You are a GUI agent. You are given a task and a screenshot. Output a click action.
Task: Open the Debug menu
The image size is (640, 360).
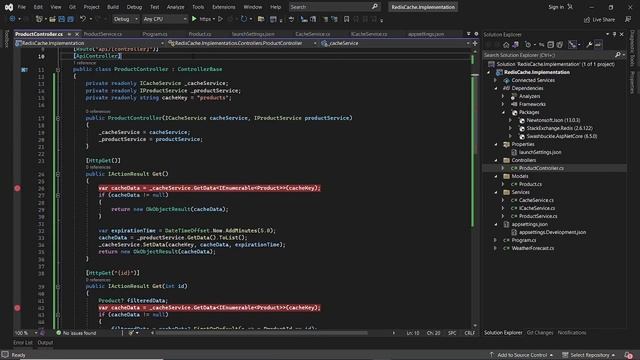pyautogui.click(x=134, y=7)
